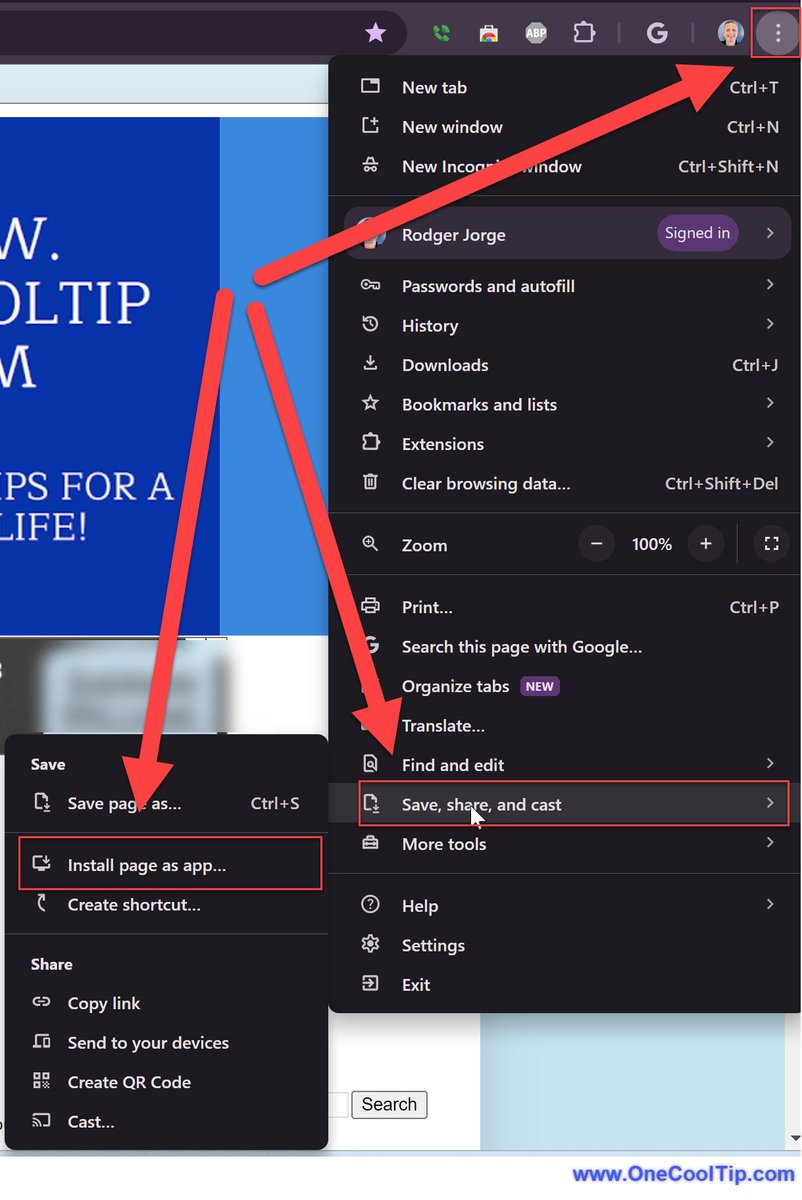The height and width of the screenshot is (1200, 802).
Task: Click the Help question mark icon
Action: coord(370,904)
